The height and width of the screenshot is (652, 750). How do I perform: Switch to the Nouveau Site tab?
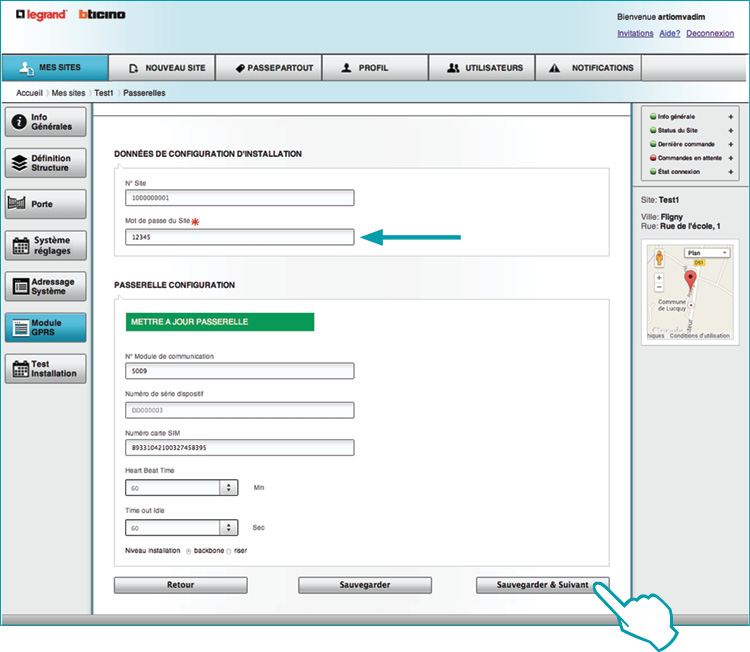pos(167,68)
